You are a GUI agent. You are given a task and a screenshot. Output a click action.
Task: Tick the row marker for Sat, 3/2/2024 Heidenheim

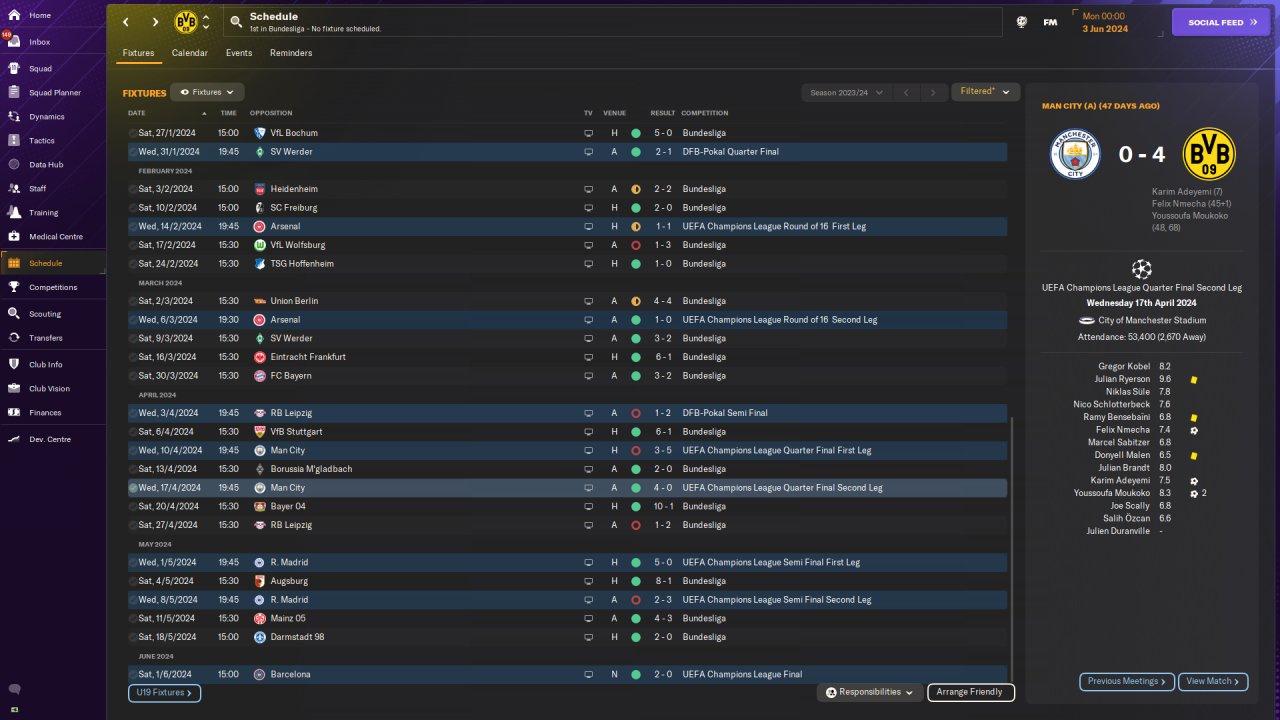point(133,189)
